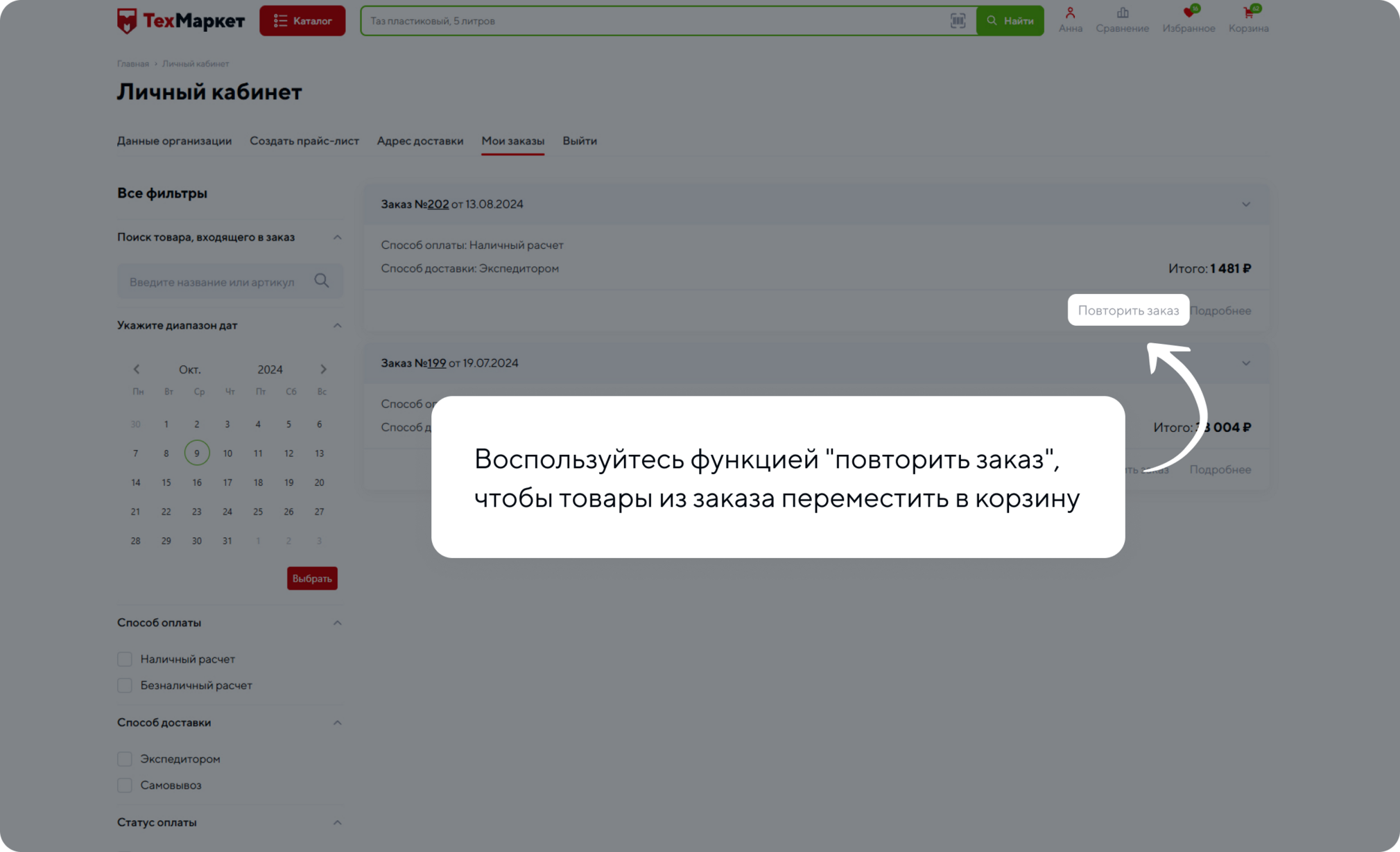Viewport: 1400px width, 852px height.
Task: Select October 20 in the calendar
Action: point(319,482)
